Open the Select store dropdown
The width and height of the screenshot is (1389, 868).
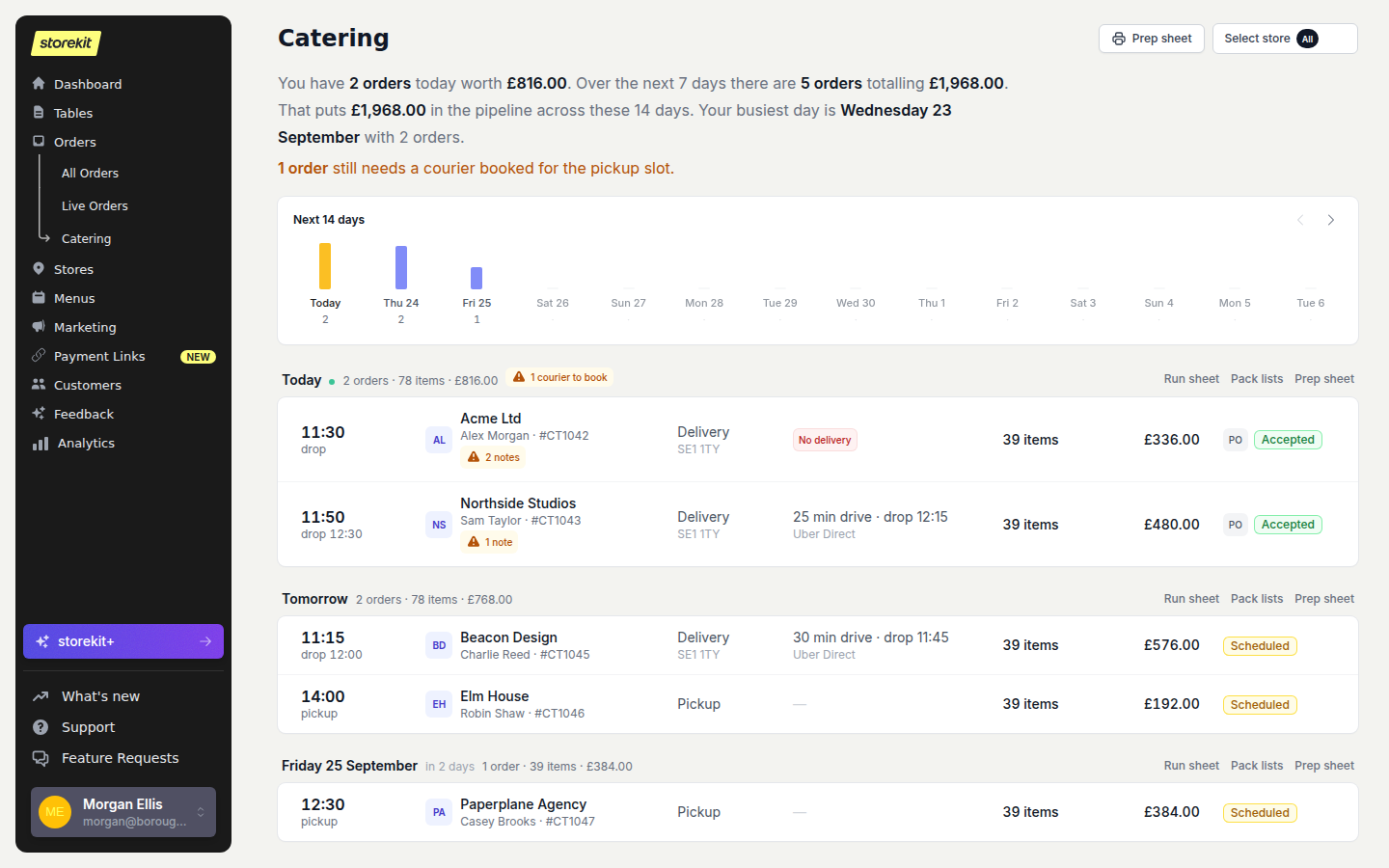point(1285,39)
